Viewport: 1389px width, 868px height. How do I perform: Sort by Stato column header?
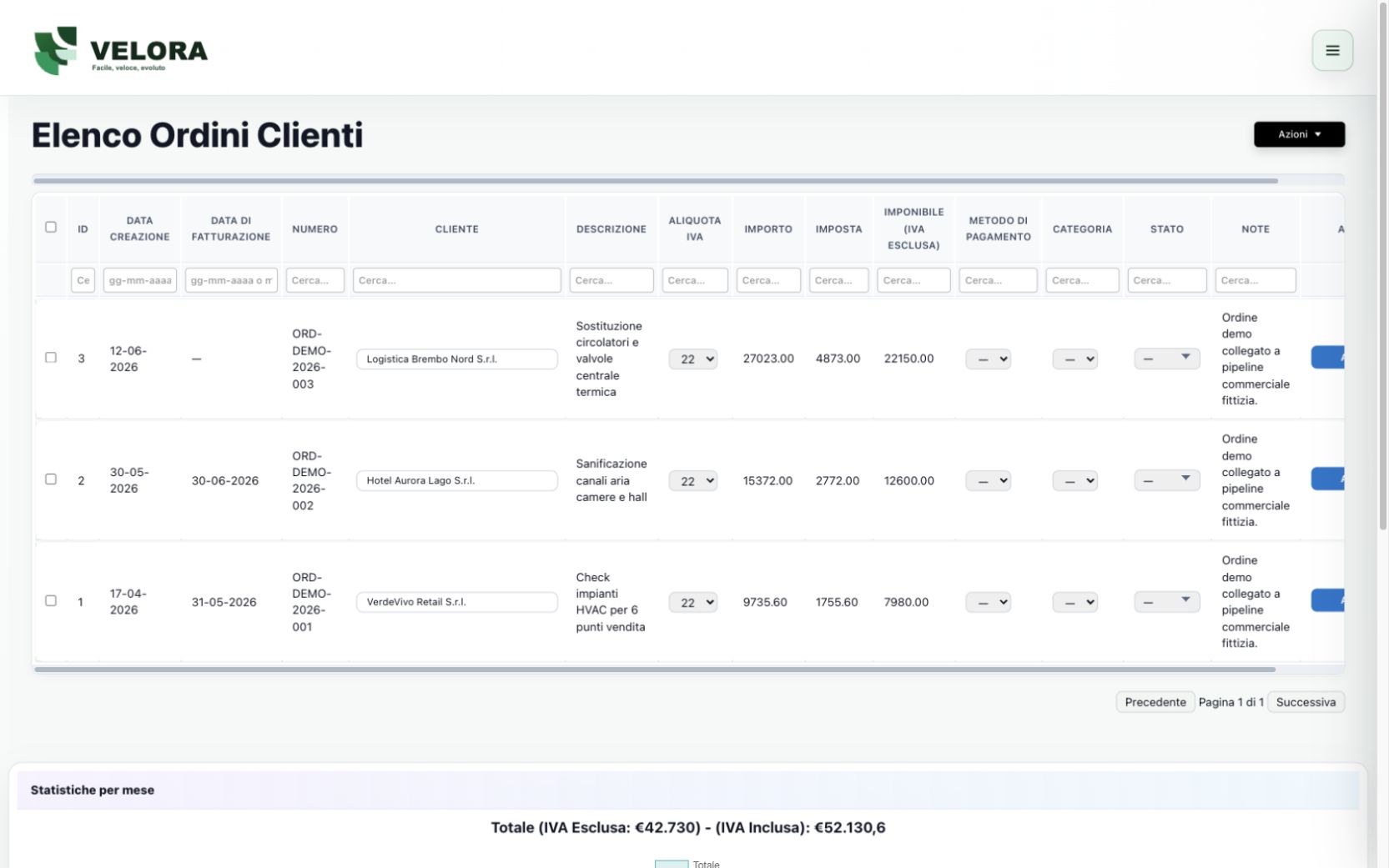[1166, 228]
